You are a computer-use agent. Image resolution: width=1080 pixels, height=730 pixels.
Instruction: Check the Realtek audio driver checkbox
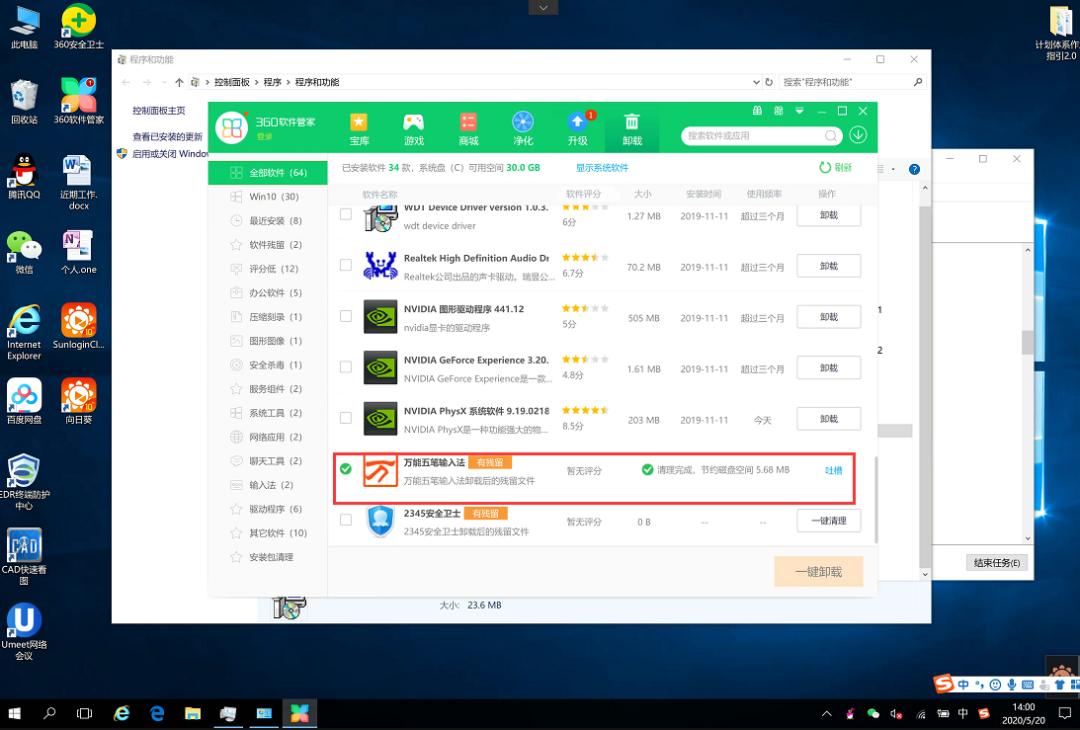(x=345, y=265)
